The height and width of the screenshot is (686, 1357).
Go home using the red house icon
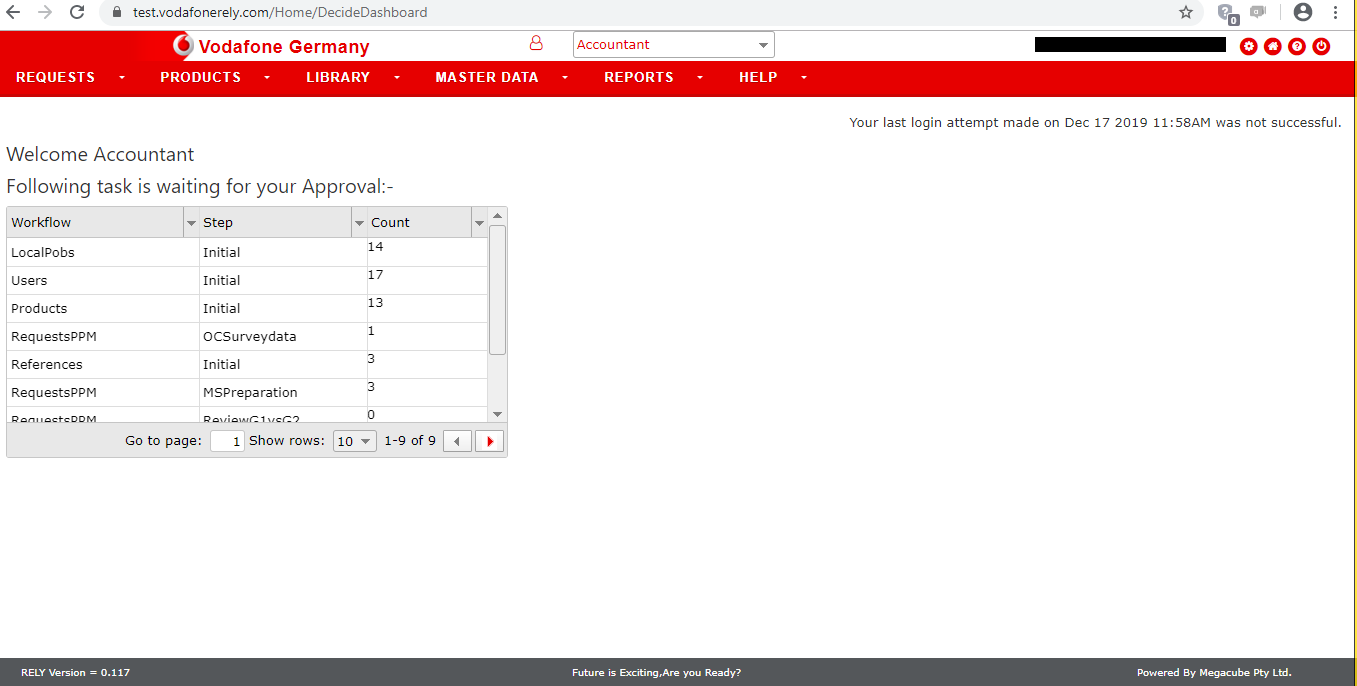point(1272,46)
